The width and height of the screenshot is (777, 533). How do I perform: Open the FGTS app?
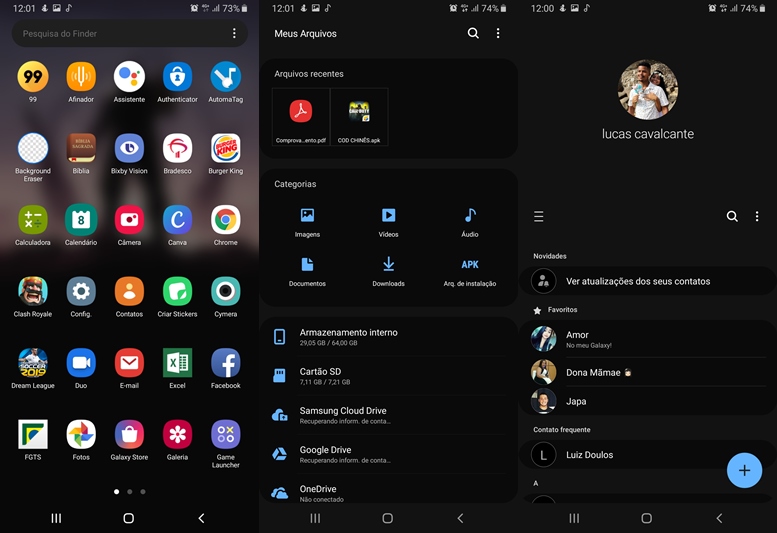pos(33,434)
